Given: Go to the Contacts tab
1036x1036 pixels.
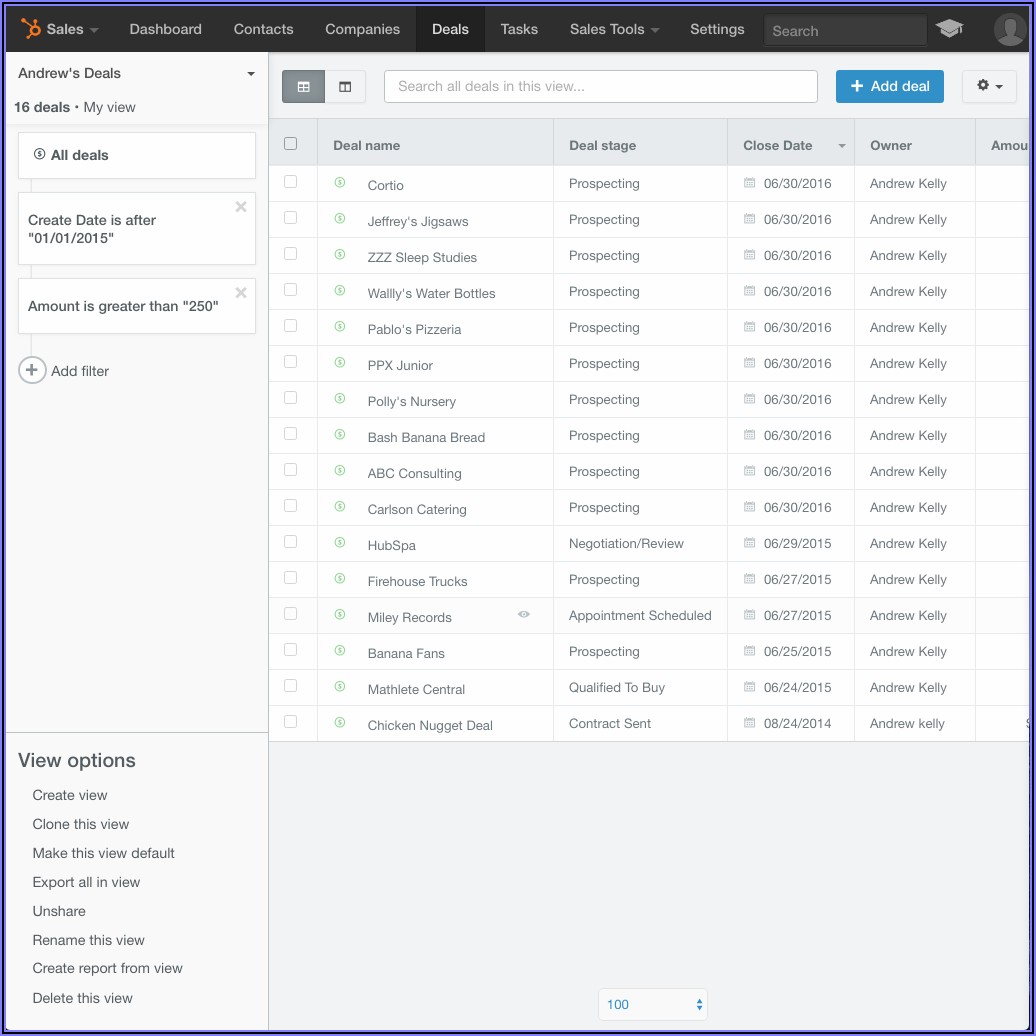Looking at the screenshot, I should point(263,29).
